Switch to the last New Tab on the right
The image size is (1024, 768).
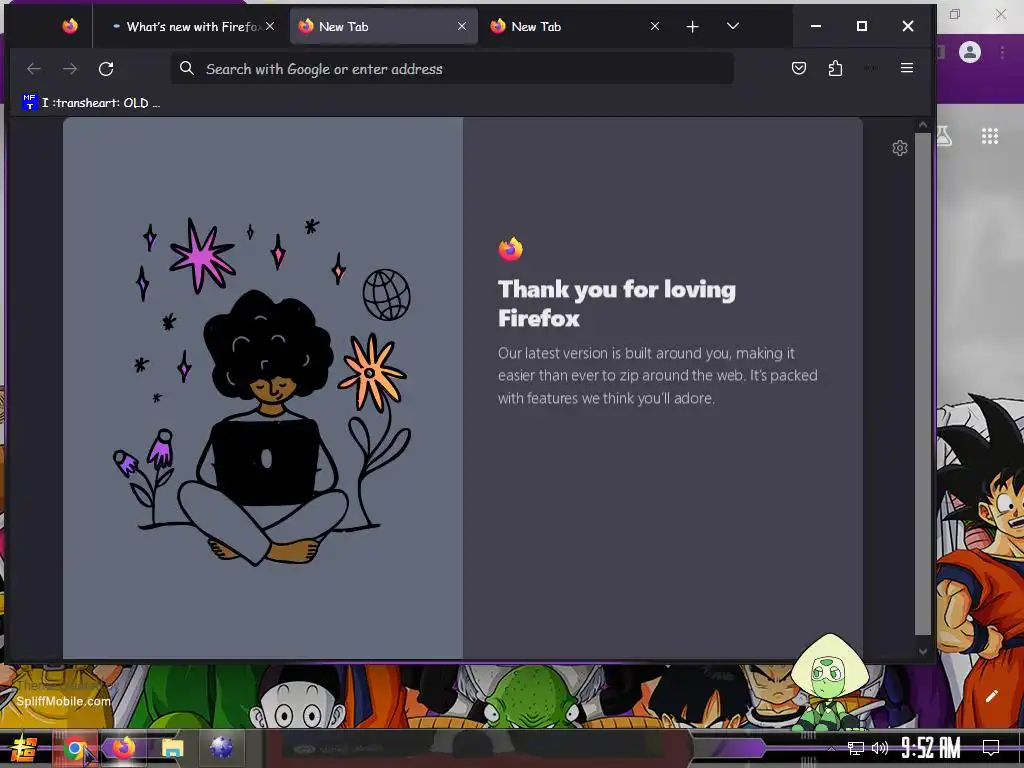575,26
